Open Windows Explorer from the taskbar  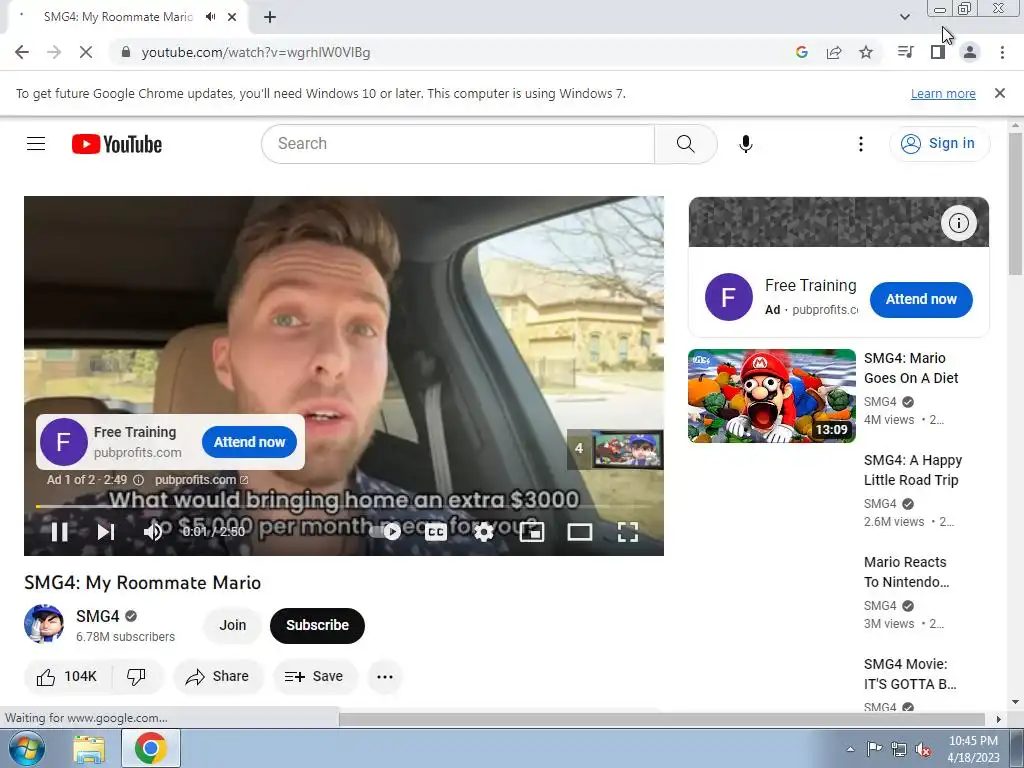point(89,749)
